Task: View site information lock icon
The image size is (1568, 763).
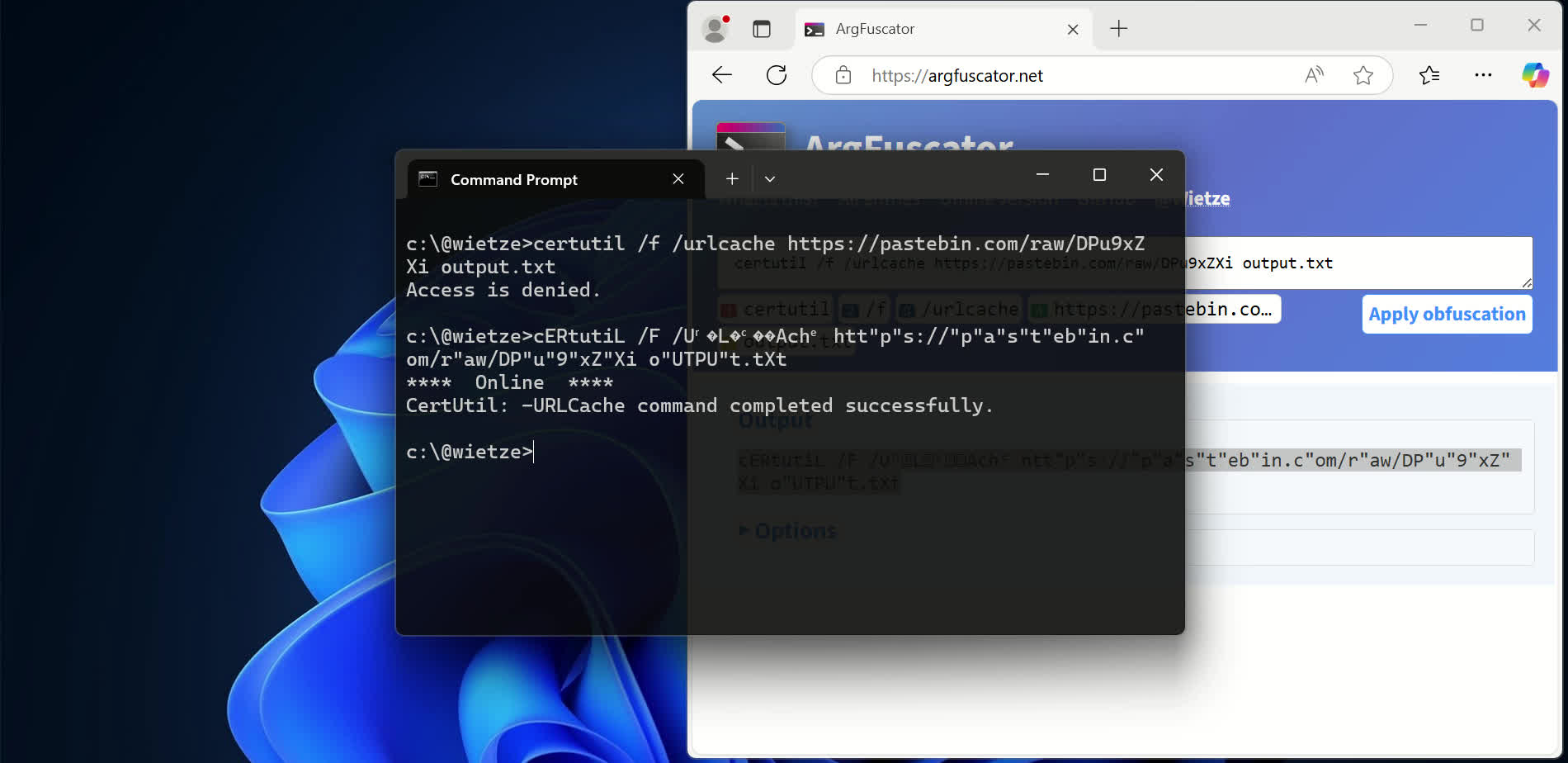Action: pyautogui.click(x=843, y=75)
